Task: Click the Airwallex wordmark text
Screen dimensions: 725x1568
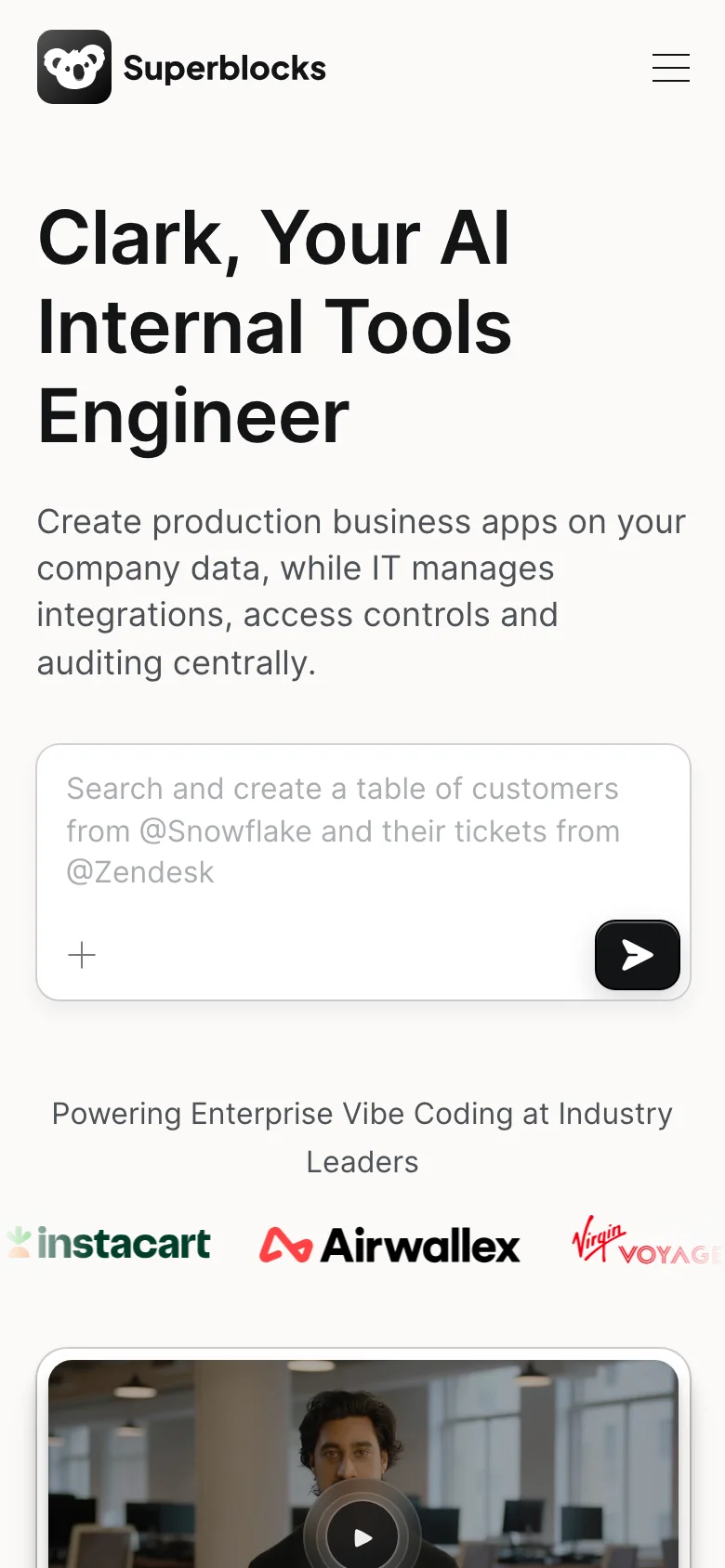Action: click(x=420, y=1246)
